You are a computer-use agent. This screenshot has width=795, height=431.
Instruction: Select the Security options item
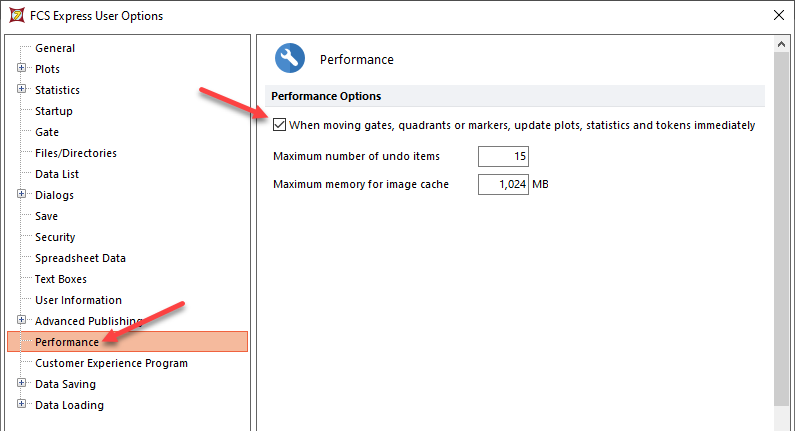point(55,237)
